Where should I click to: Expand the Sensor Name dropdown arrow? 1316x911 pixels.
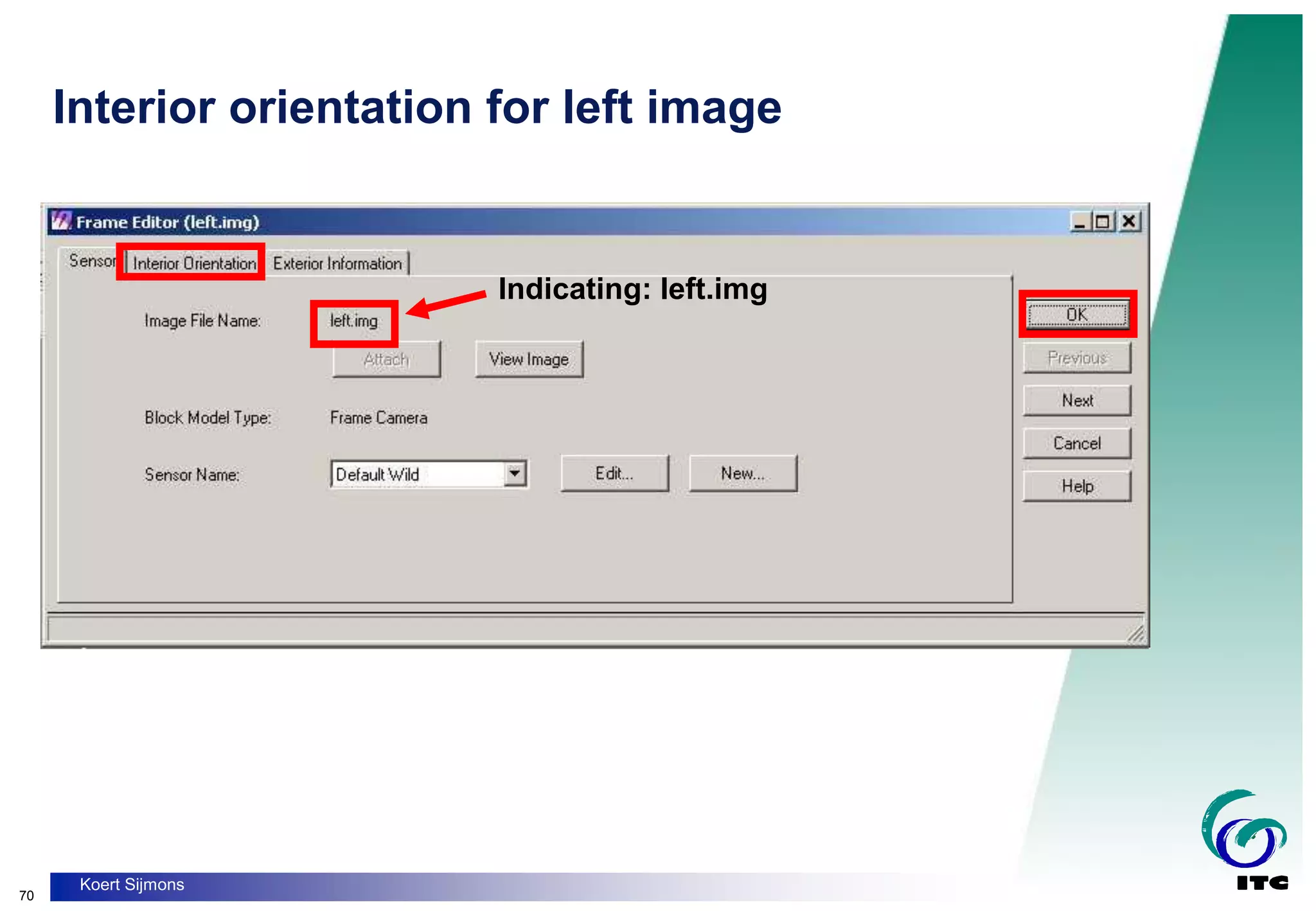click(x=514, y=474)
